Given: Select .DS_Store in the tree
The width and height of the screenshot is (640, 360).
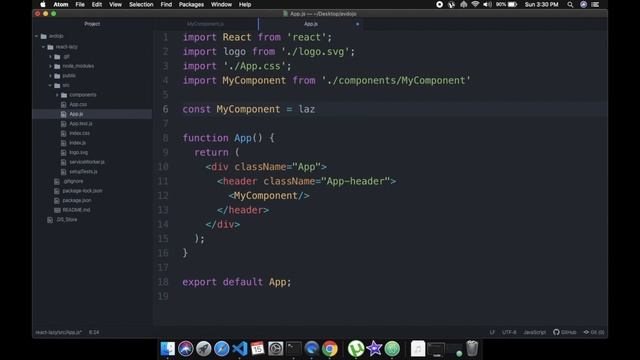Looking at the screenshot, I should [x=67, y=220].
